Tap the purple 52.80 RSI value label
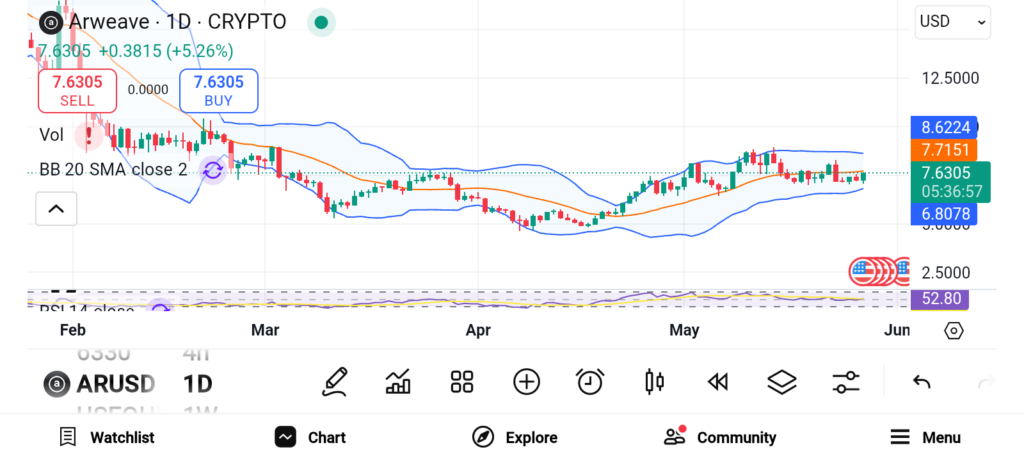Image resolution: width=1024 pixels, height=461 pixels. (940, 299)
